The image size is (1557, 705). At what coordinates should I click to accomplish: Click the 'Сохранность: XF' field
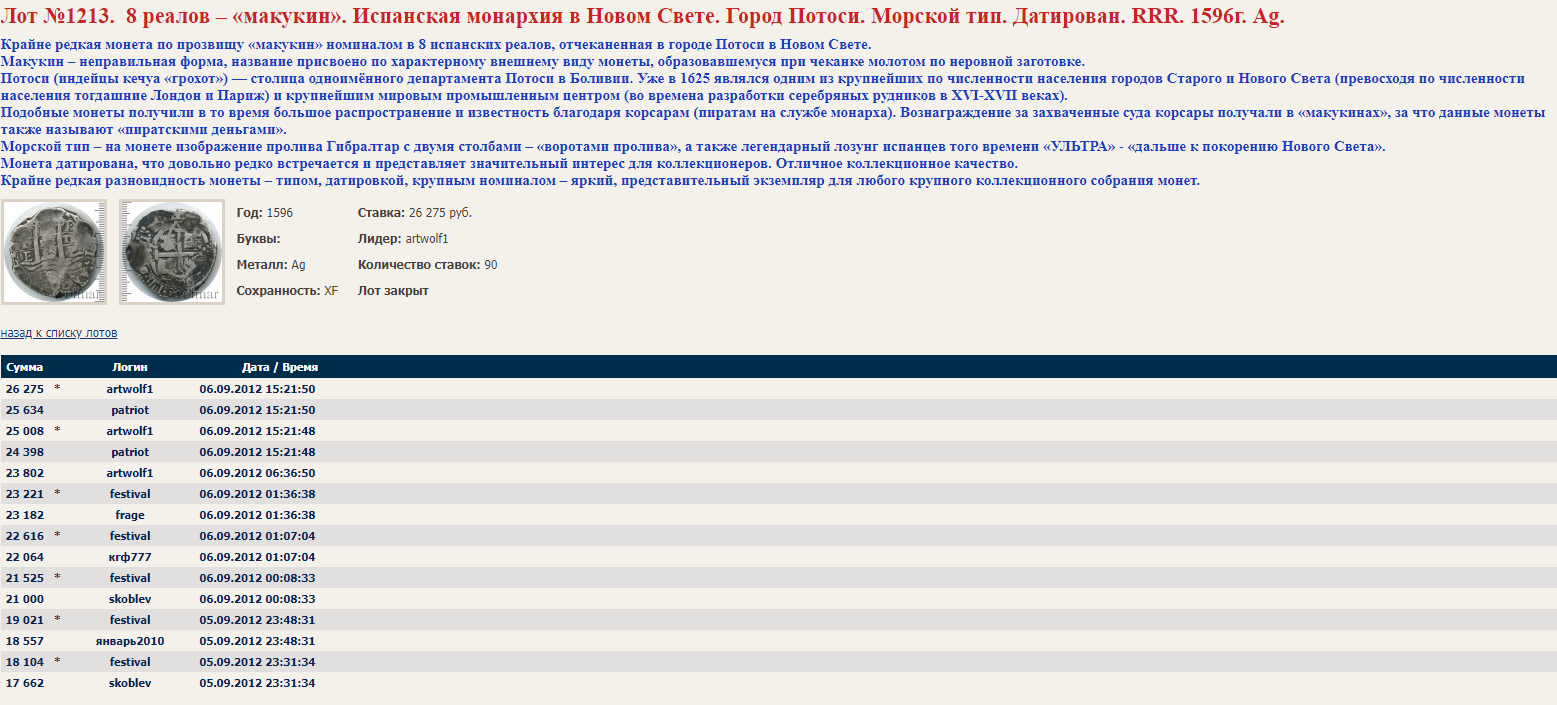pyautogui.click(x=287, y=291)
